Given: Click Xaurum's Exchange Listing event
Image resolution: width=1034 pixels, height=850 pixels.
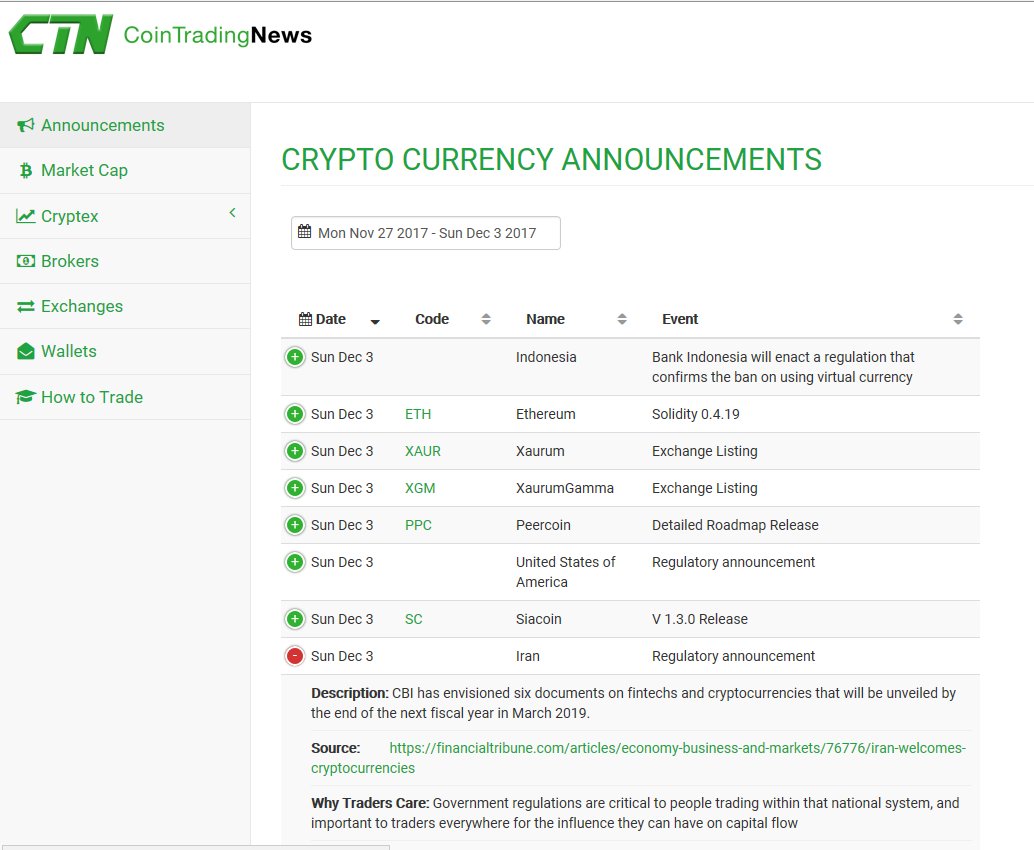Looking at the screenshot, I should (704, 451).
